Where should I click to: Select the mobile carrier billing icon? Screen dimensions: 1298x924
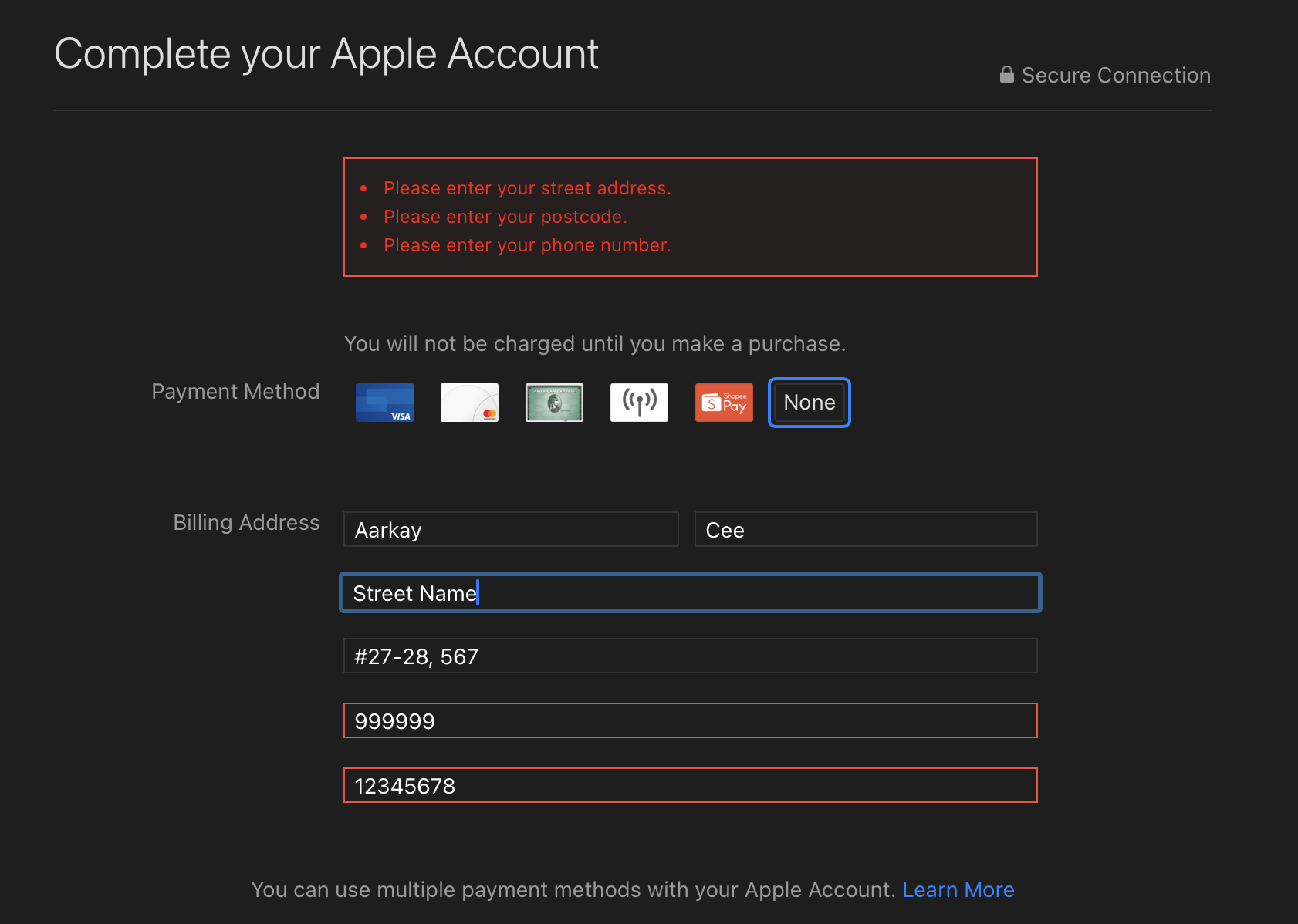[x=639, y=403]
